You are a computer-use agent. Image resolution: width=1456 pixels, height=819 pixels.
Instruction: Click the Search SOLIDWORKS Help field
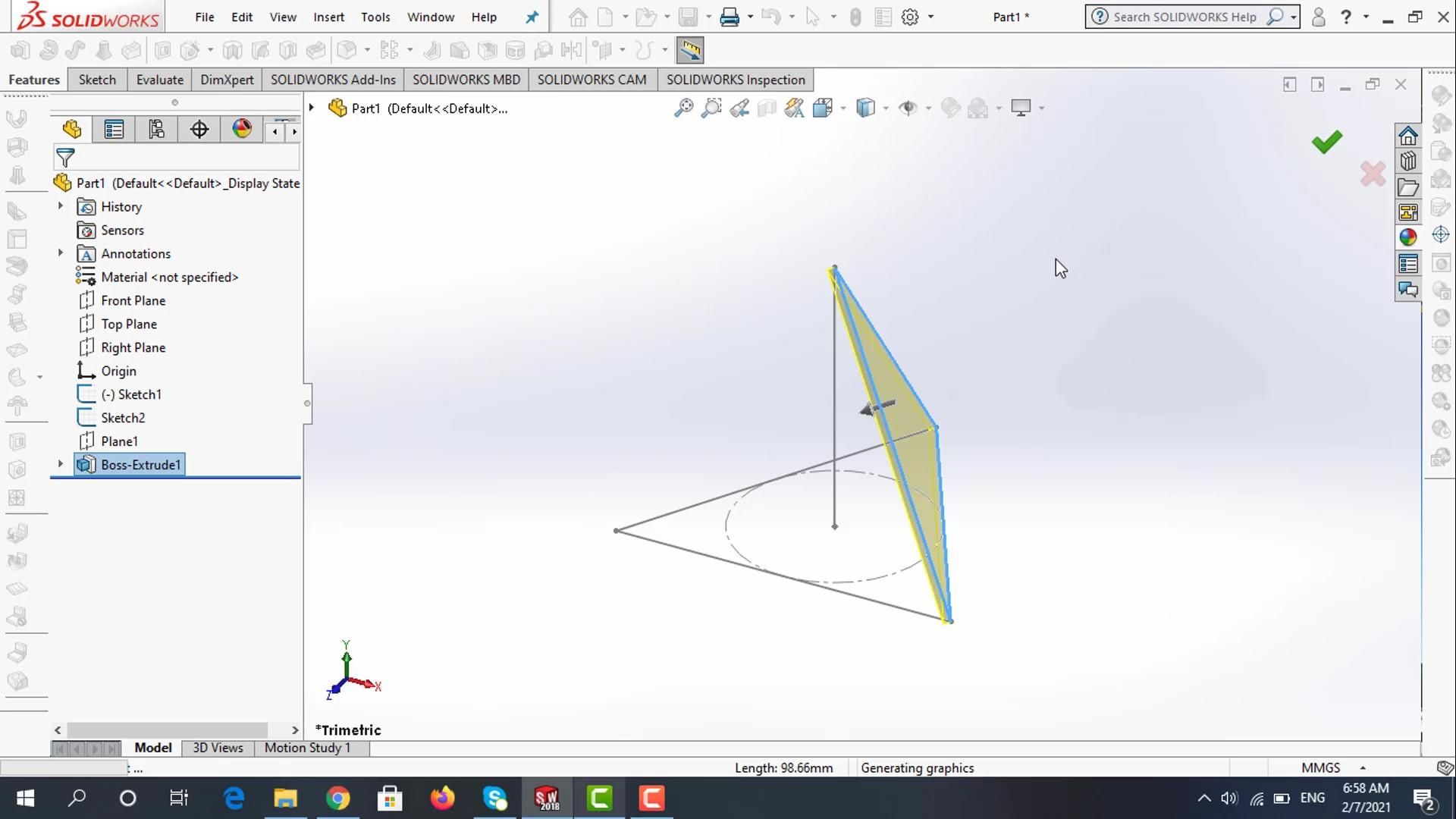[x=1184, y=17]
